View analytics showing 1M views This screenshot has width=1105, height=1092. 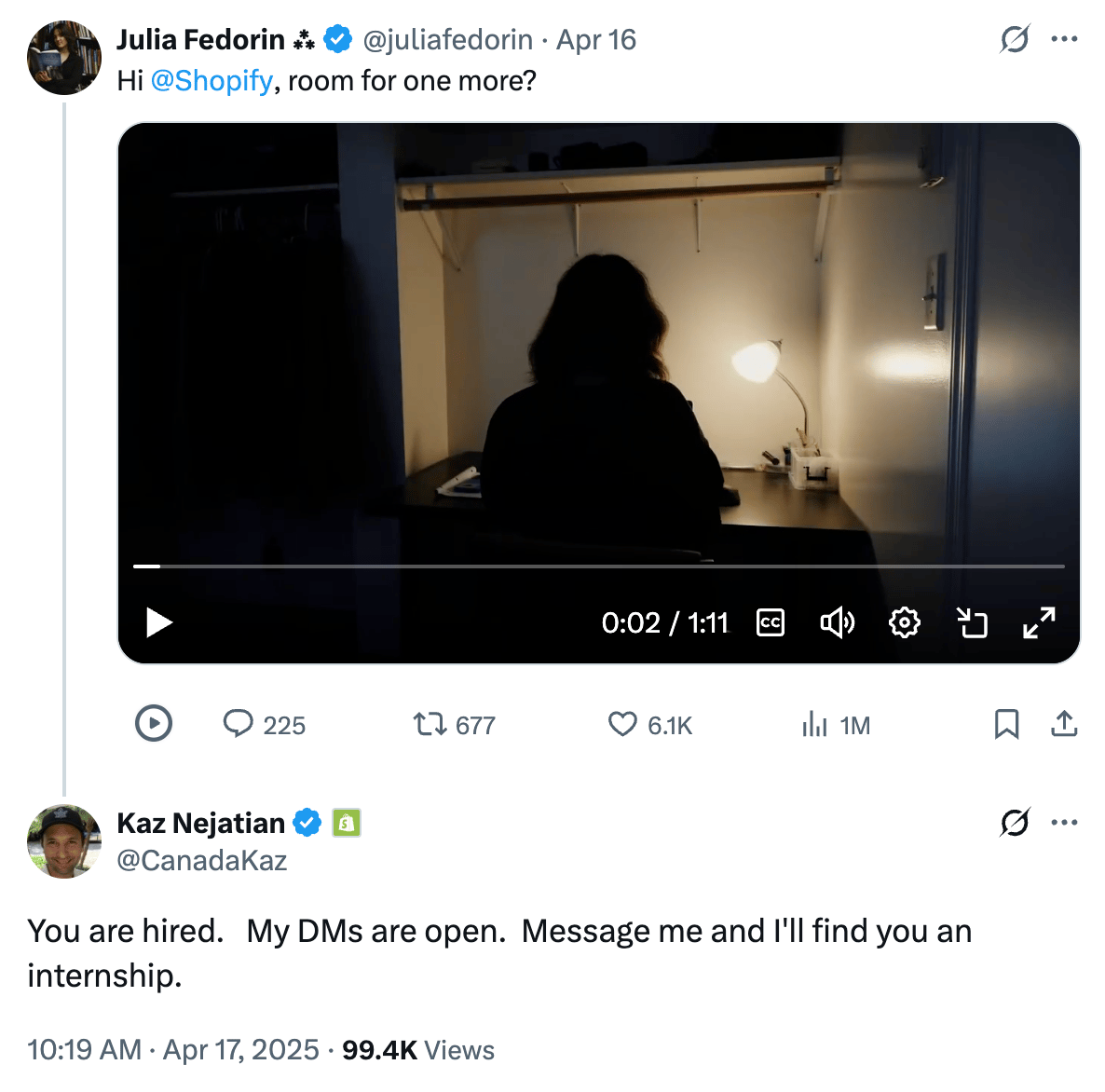[x=815, y=724]
